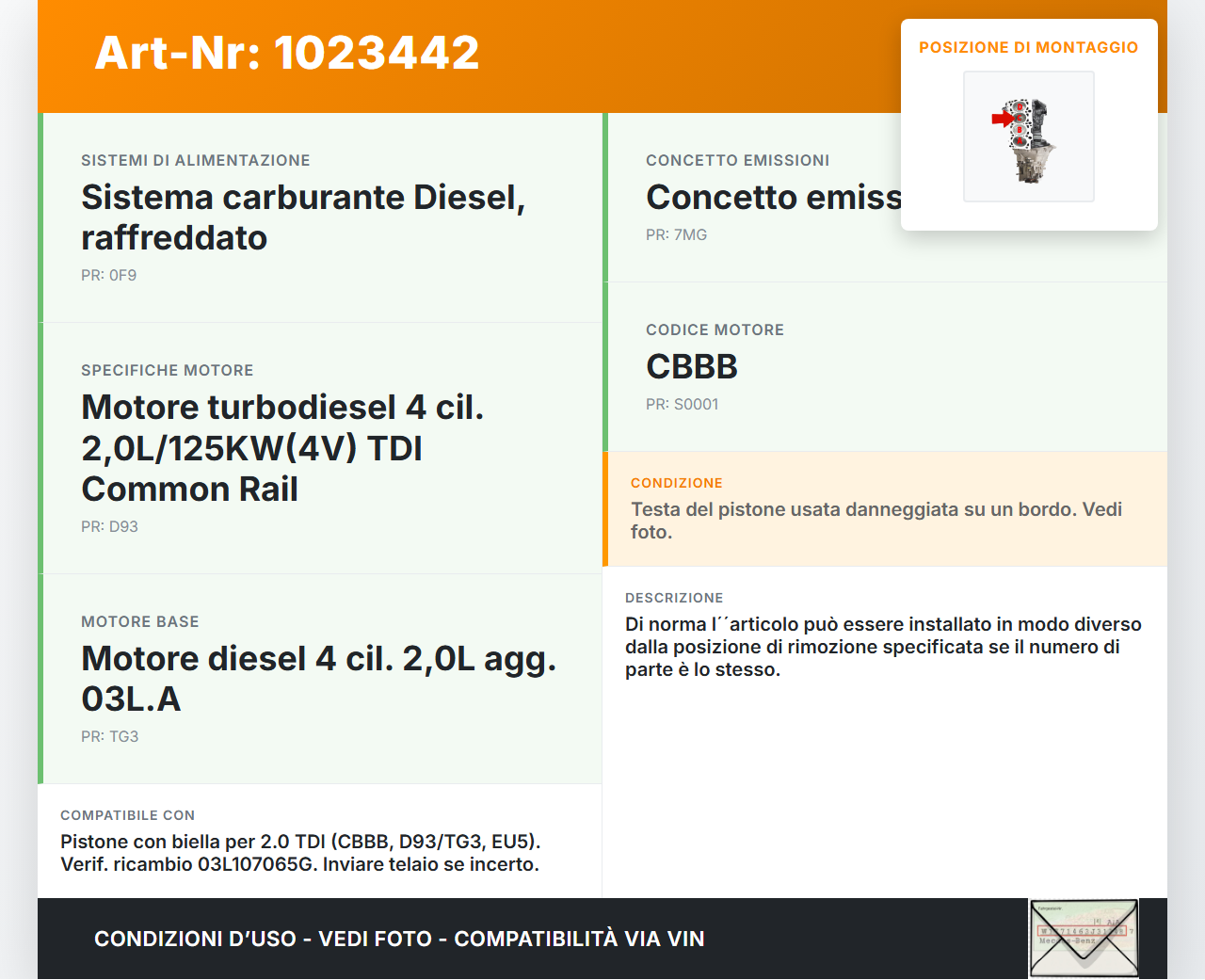Click the footer CONDIZIONI D'USO banner text

399,939
